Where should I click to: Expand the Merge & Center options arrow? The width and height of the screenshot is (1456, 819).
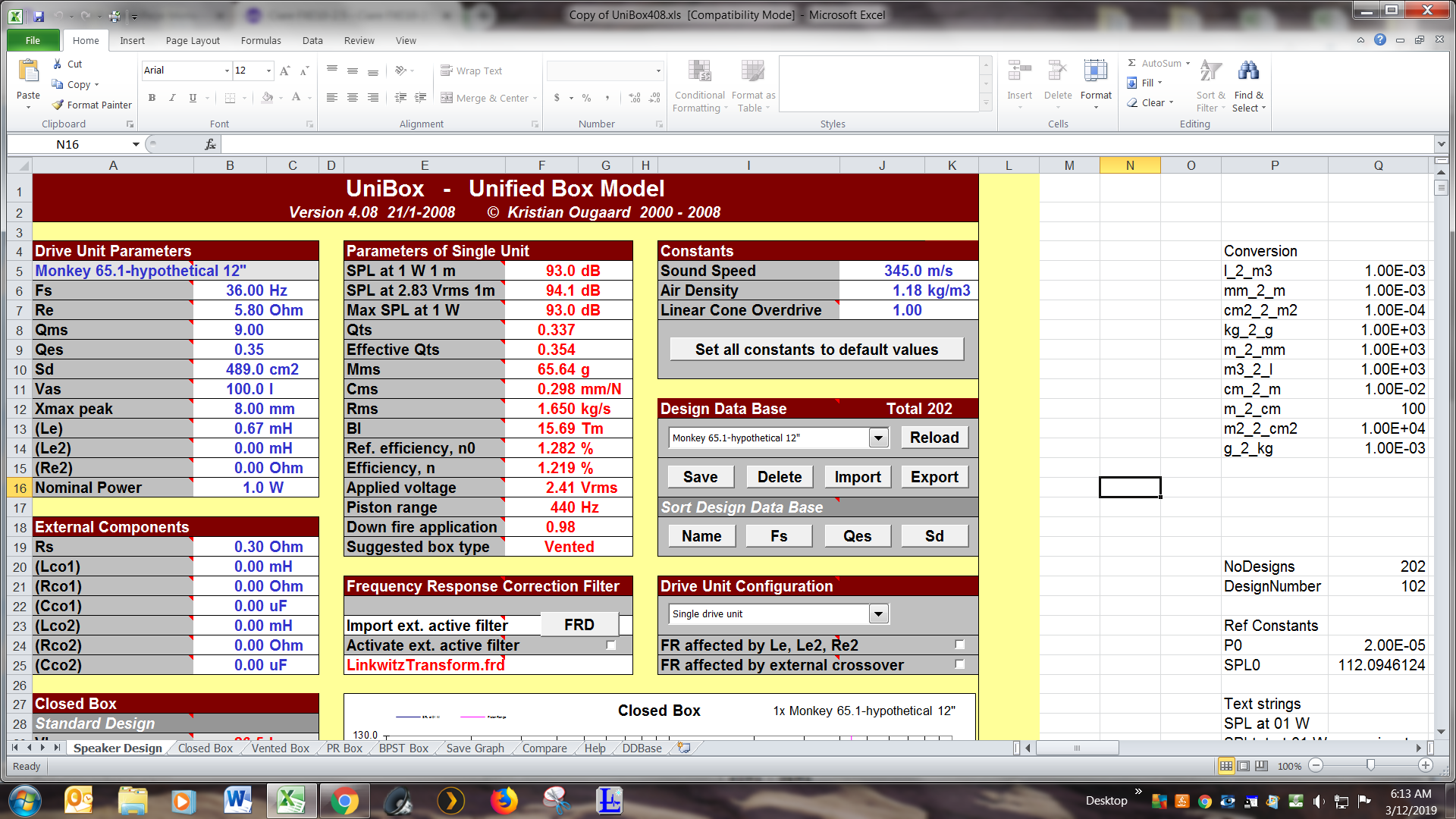point(535,98)
